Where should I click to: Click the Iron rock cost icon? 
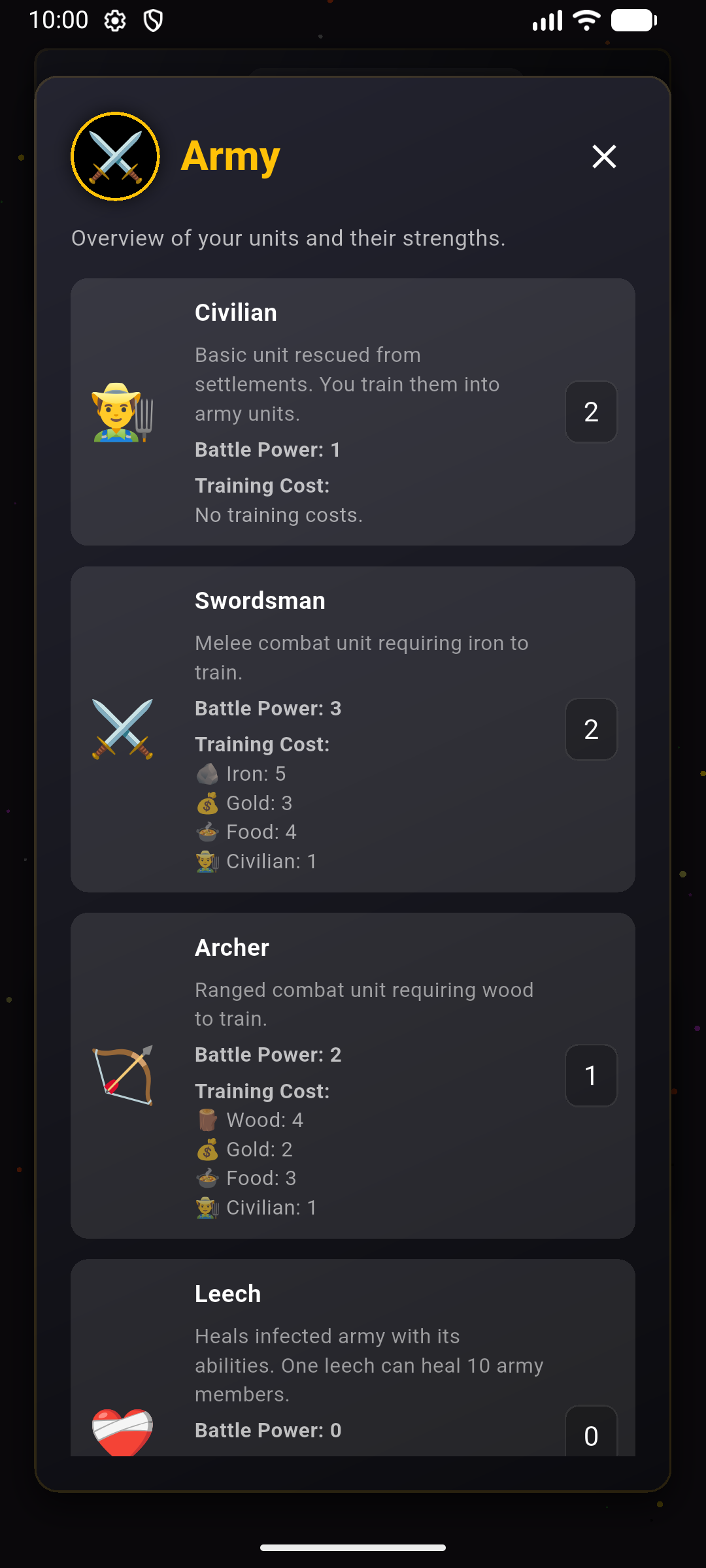[x=207, y=774]
